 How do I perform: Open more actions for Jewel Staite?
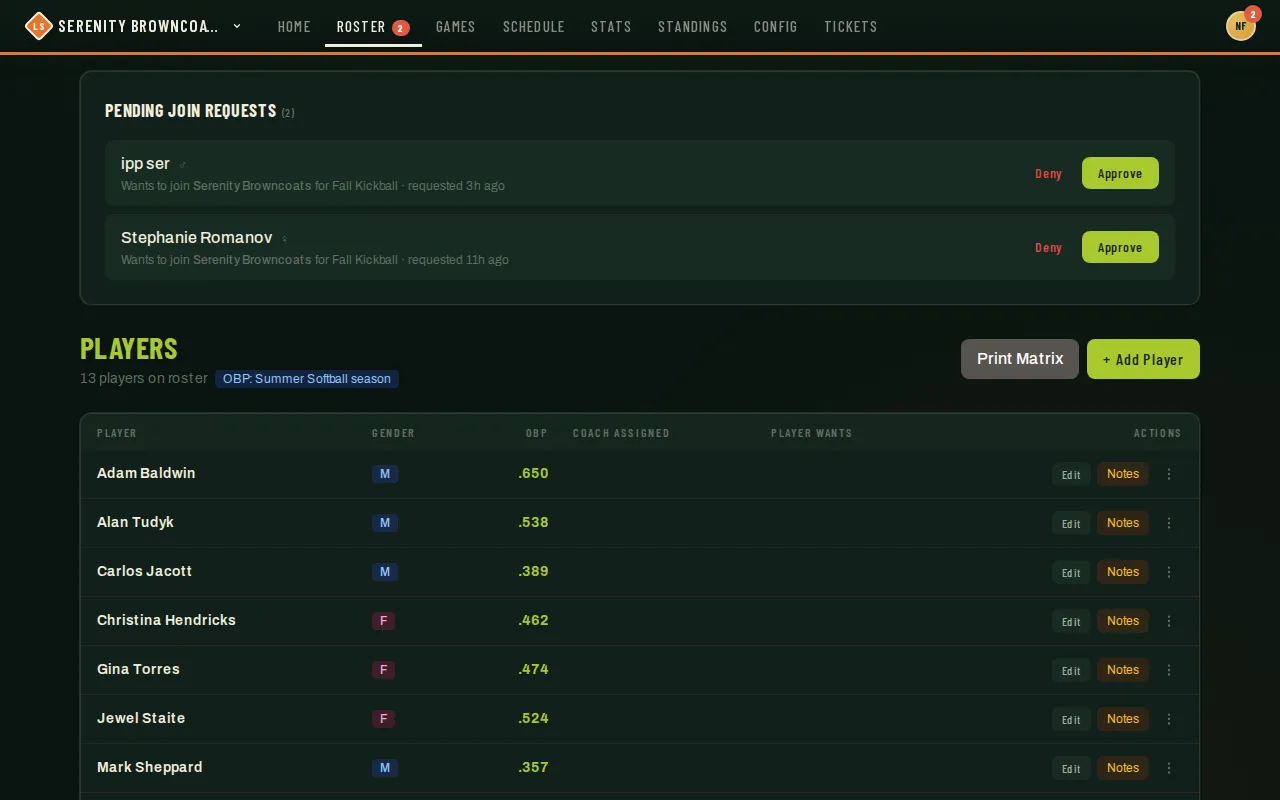coord(1169,719)
